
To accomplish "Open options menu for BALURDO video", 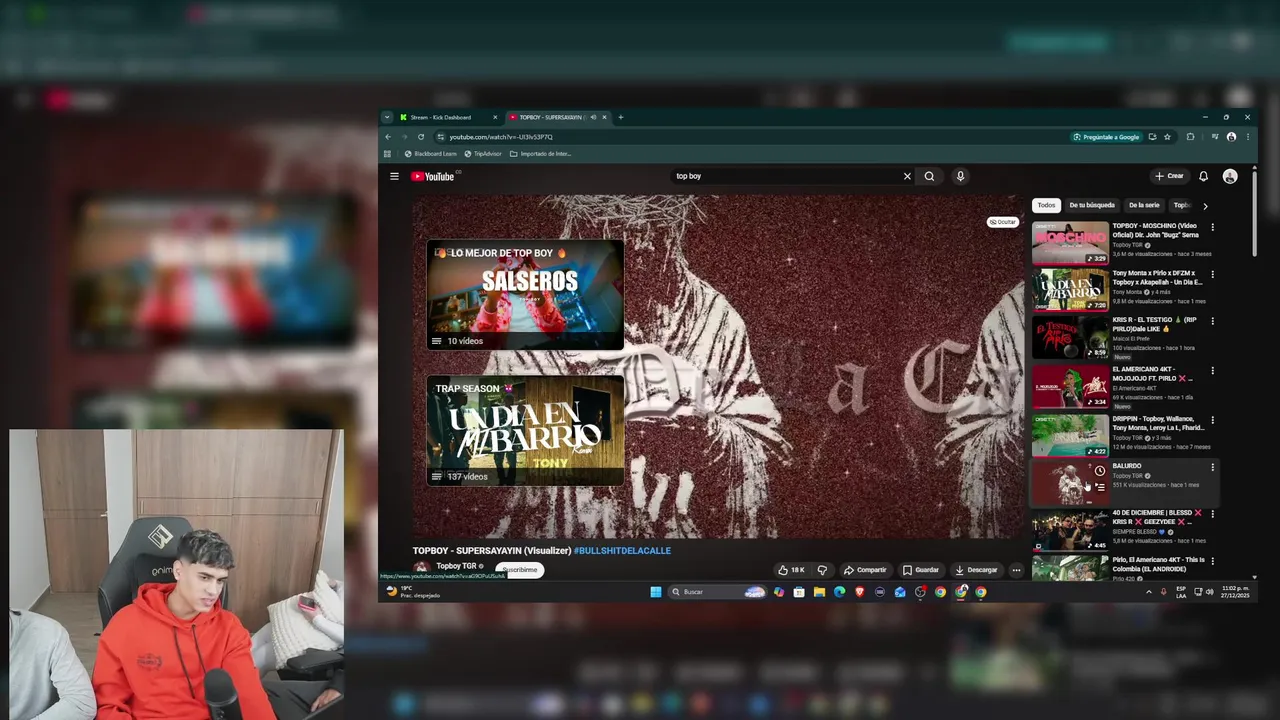I will [x=1212, y=467].
